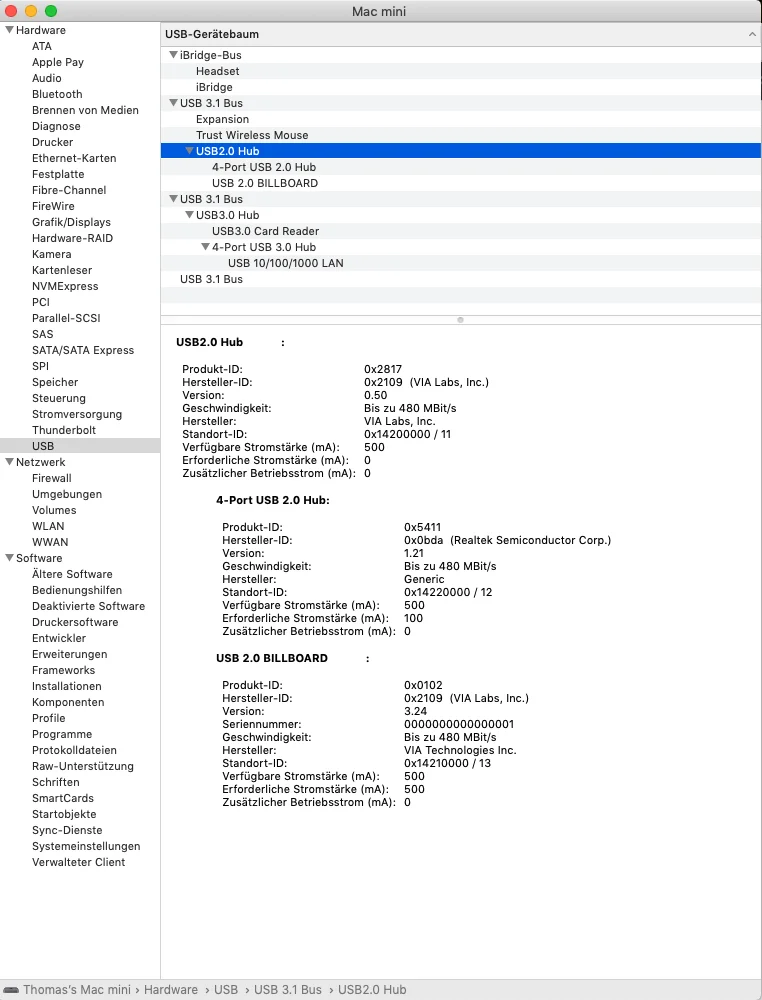The image size is (762, 1000).
Task: Select Verwalteter Client in the sidebar
Action: (x=78, y=862)
